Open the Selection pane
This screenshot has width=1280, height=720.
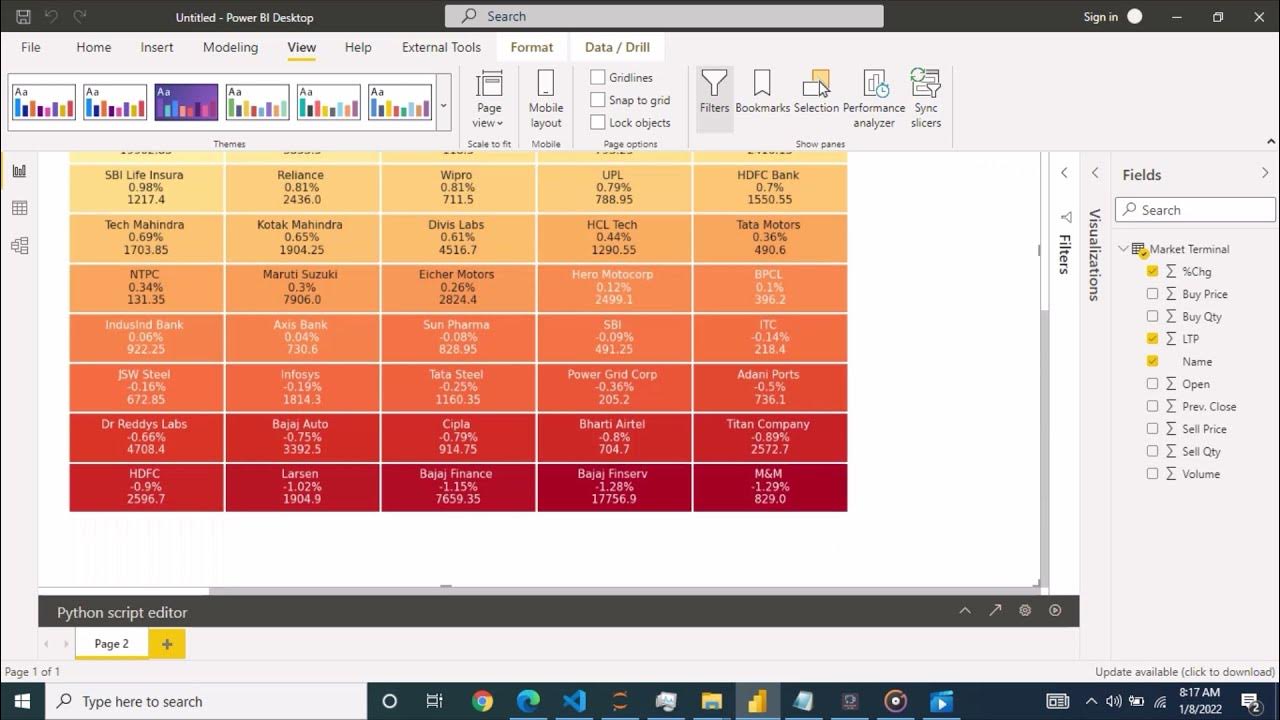tap(816, 92)
